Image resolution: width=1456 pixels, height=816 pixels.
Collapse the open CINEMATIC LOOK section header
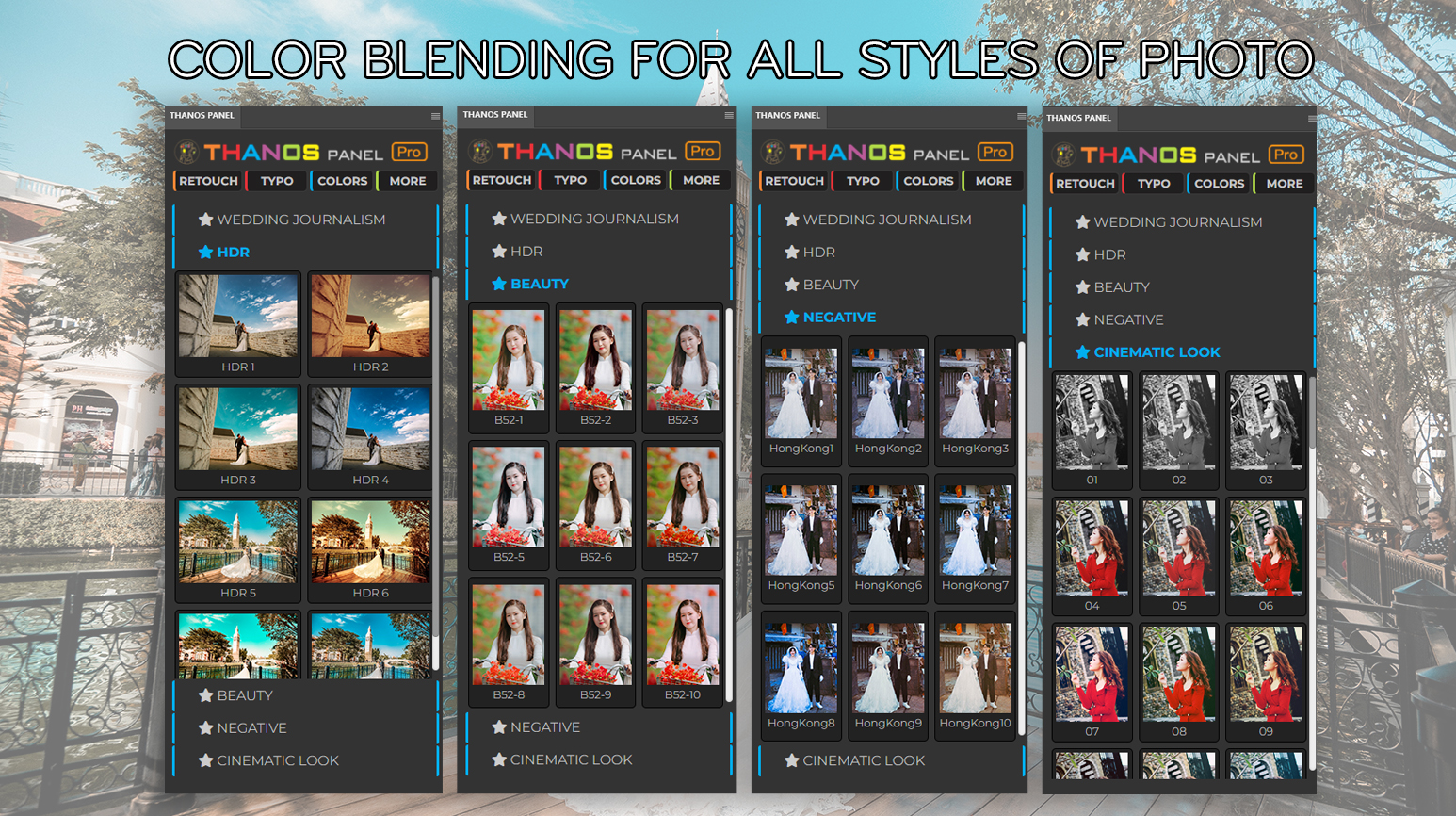1183,352
